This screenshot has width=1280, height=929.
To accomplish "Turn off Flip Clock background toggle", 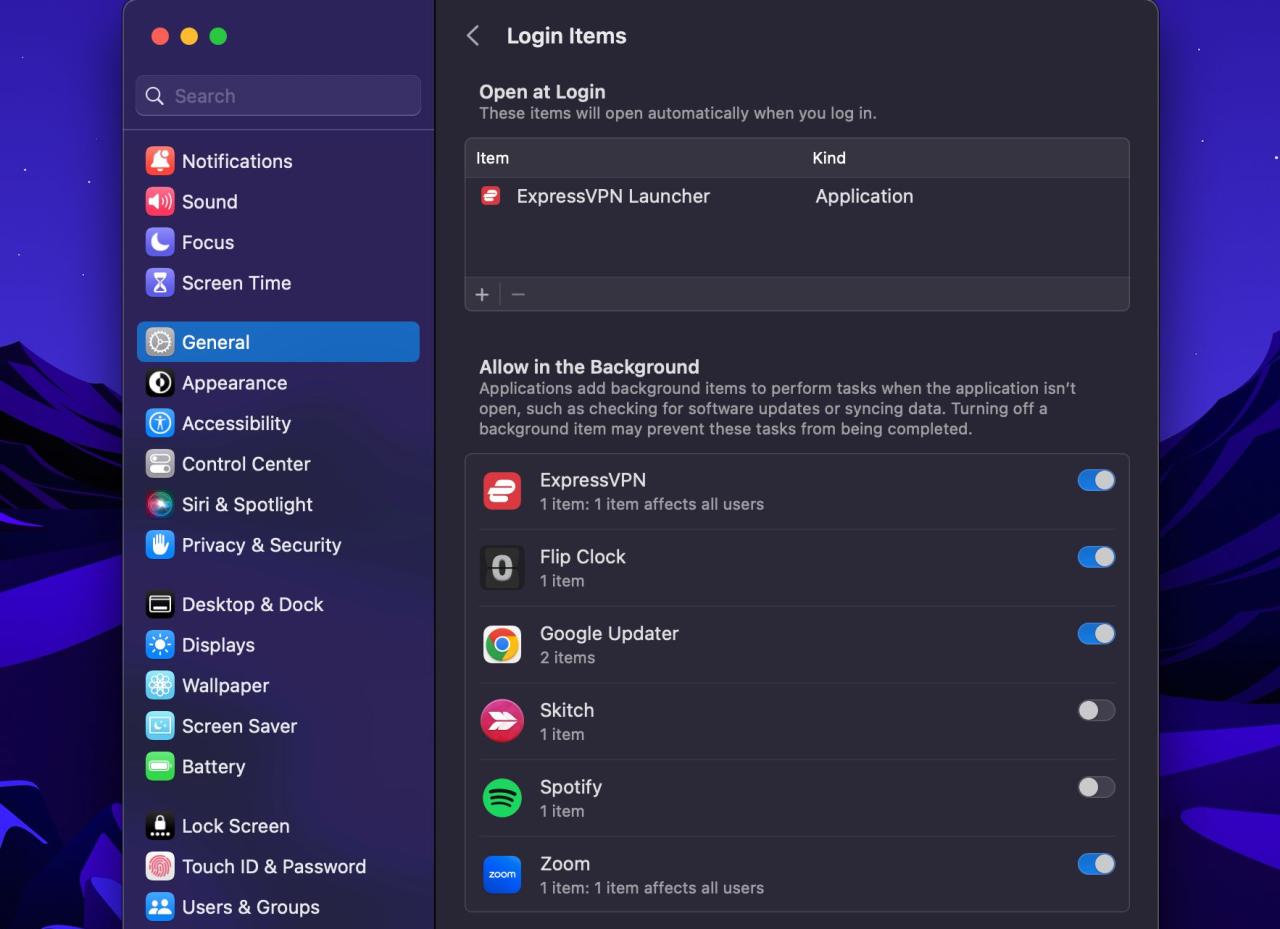I will point(1096,557).
